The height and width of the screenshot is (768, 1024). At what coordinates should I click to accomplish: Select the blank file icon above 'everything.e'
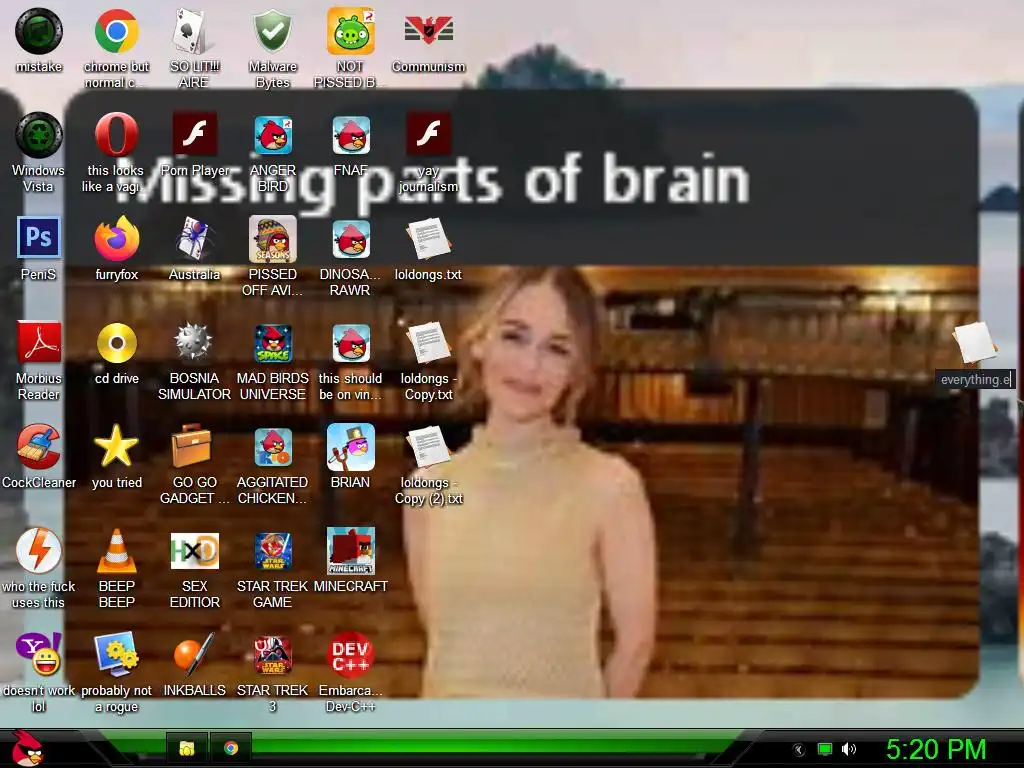pos(975,342)
